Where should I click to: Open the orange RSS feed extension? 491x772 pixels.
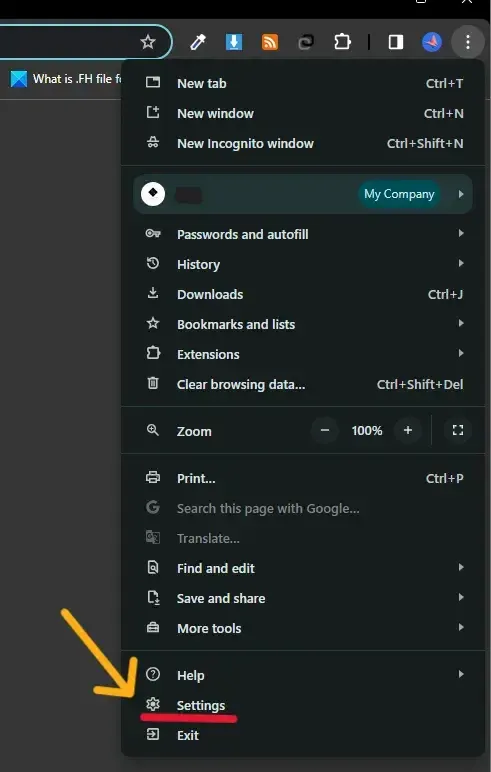pyautogui.click(x=270, y=42)
